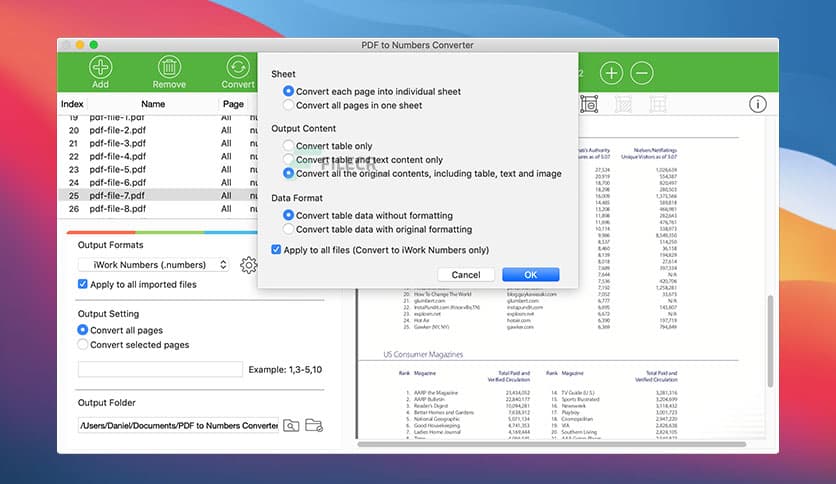Select Convert table only option

tap(288, 146)
